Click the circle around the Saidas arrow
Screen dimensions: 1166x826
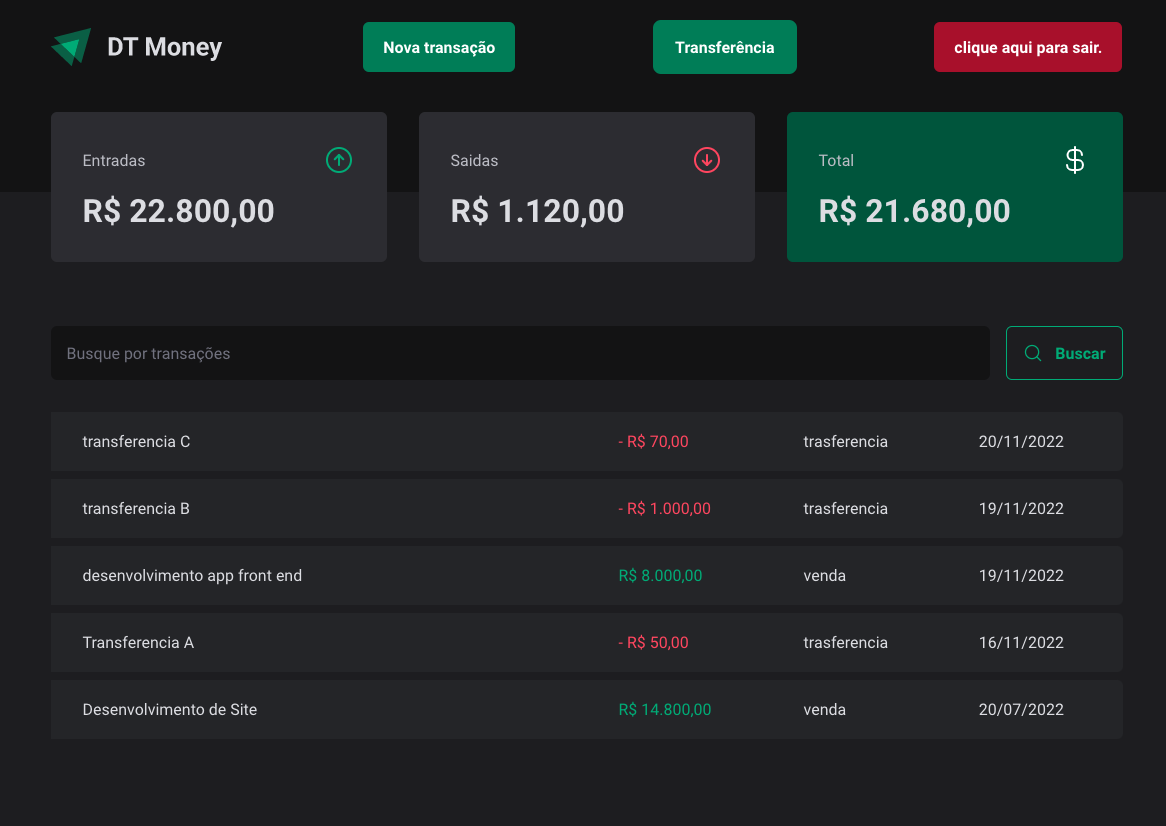click(x=706, y=160)
